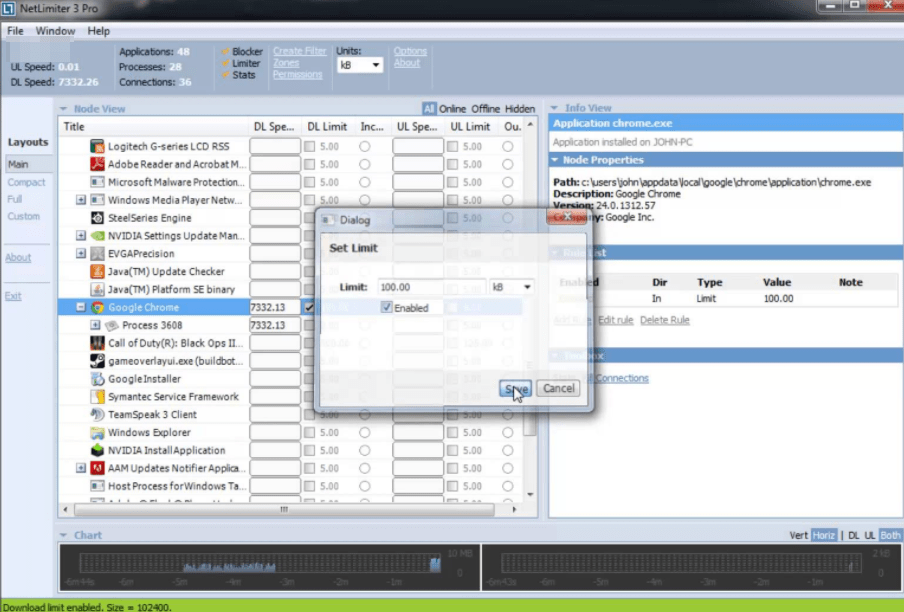Click the EVGAPrecision app icon
904x612 pixels.
coord(97,254)
